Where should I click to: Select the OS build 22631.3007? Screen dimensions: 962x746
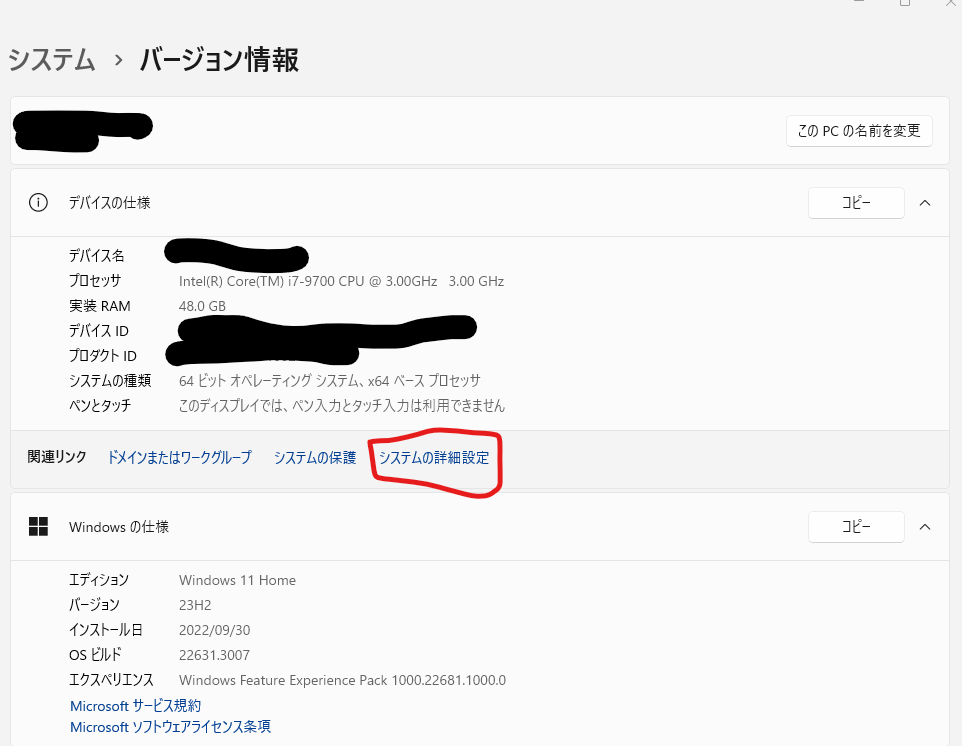(x=214, y=655)
